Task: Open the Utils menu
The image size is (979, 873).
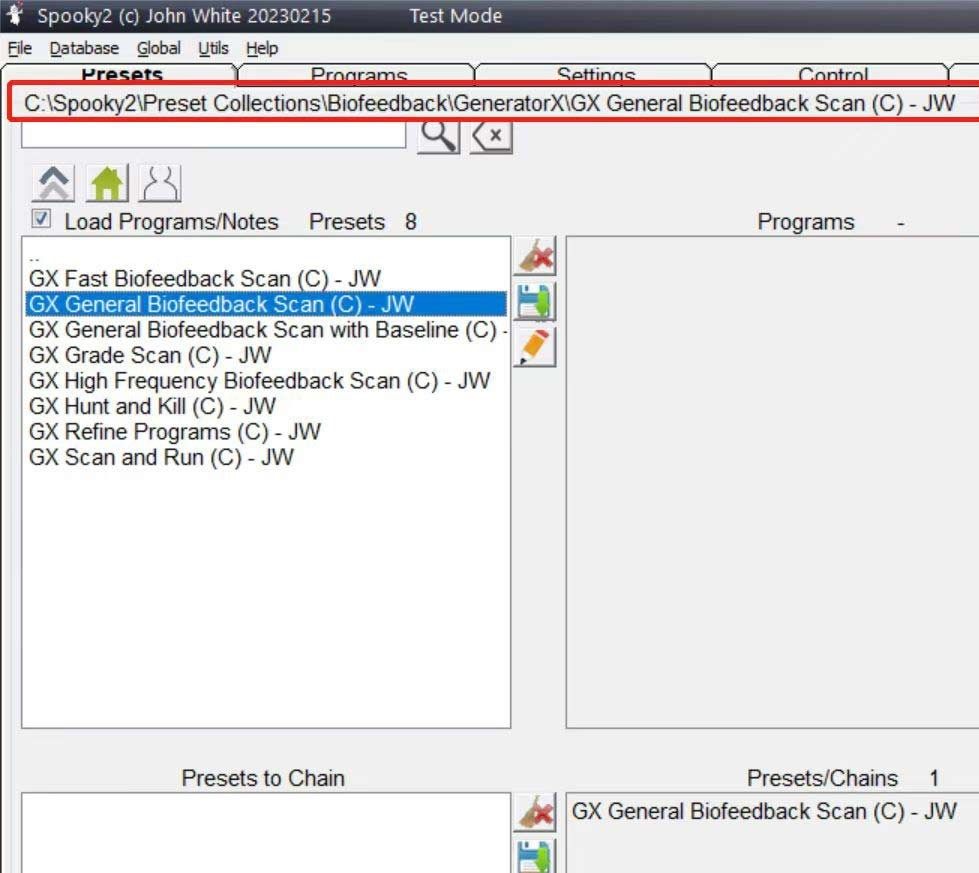Action: pyautogui.click(x=214, y=49)
